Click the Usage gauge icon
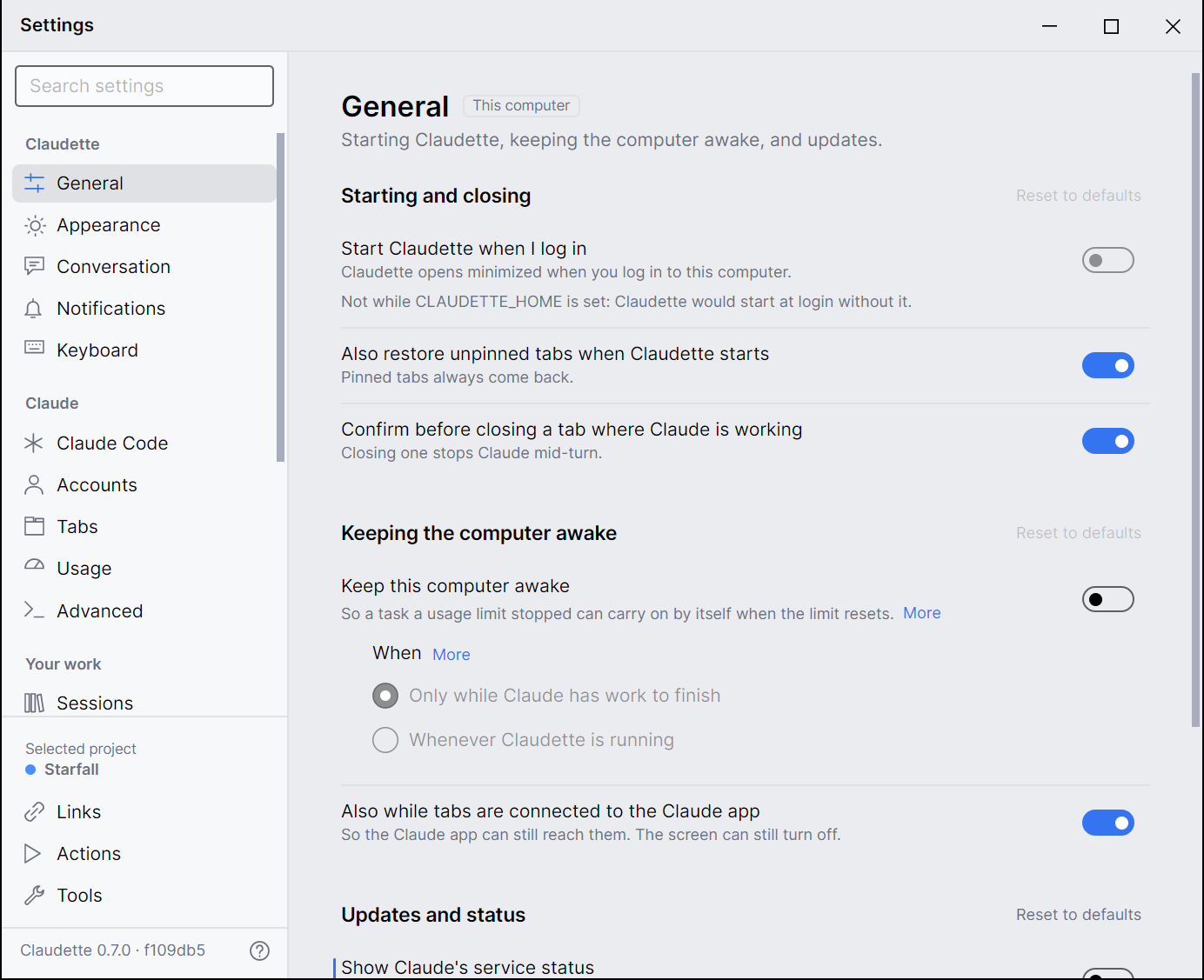1204x980 pixels. point(34,565)
